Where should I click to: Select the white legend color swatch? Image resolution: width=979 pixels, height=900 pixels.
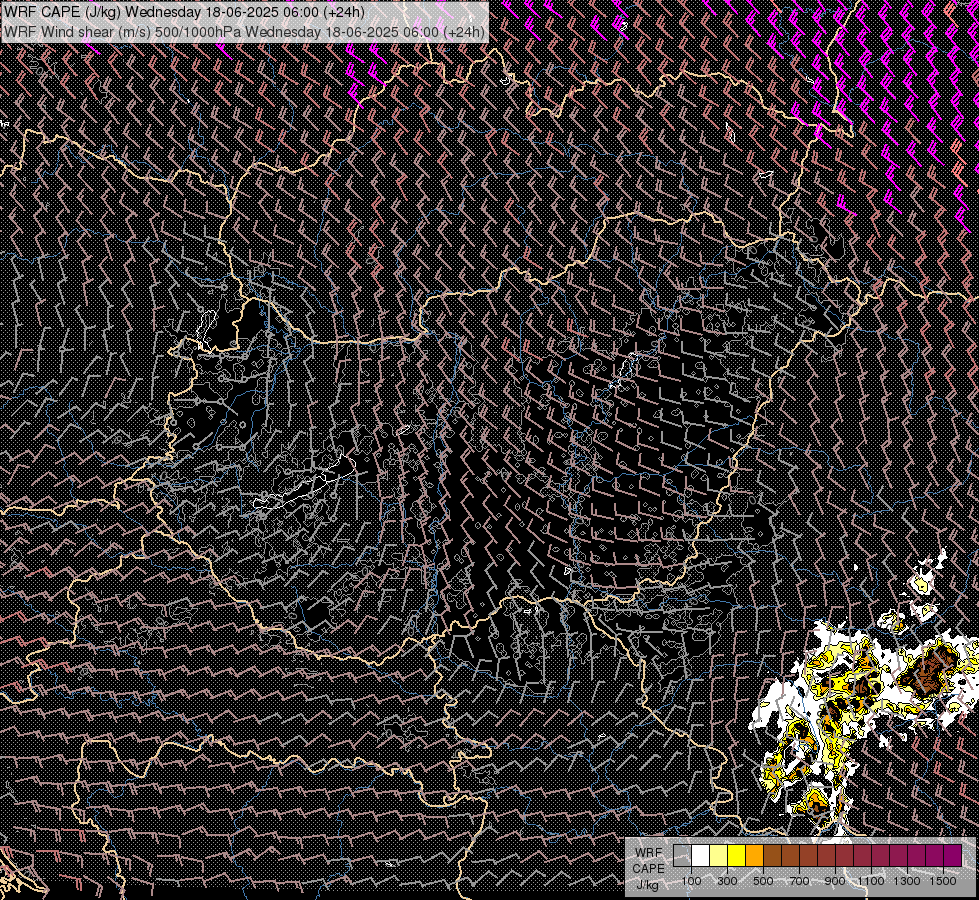(x=701, y=856)
